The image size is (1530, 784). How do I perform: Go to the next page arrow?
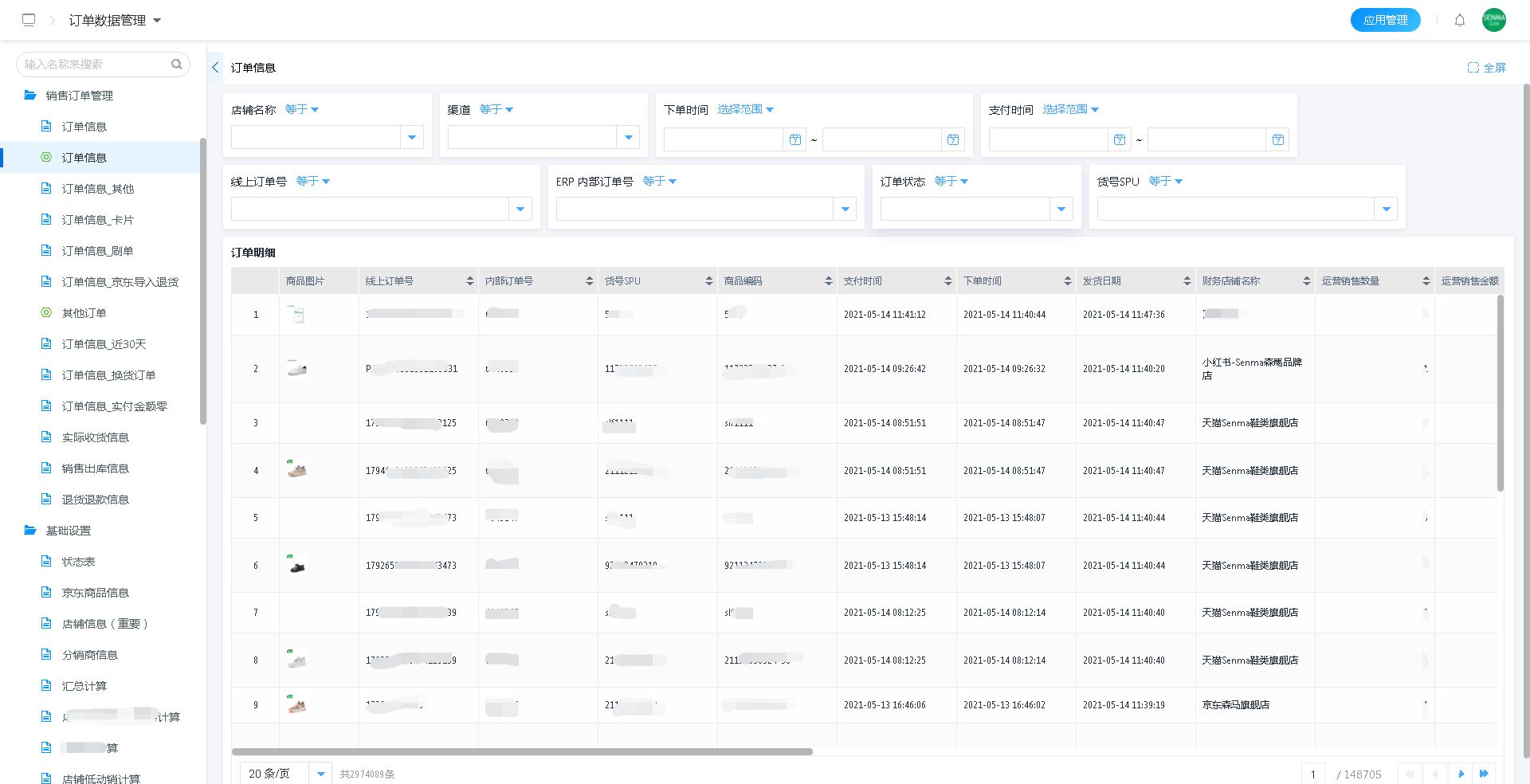(x=1461, y=773)
